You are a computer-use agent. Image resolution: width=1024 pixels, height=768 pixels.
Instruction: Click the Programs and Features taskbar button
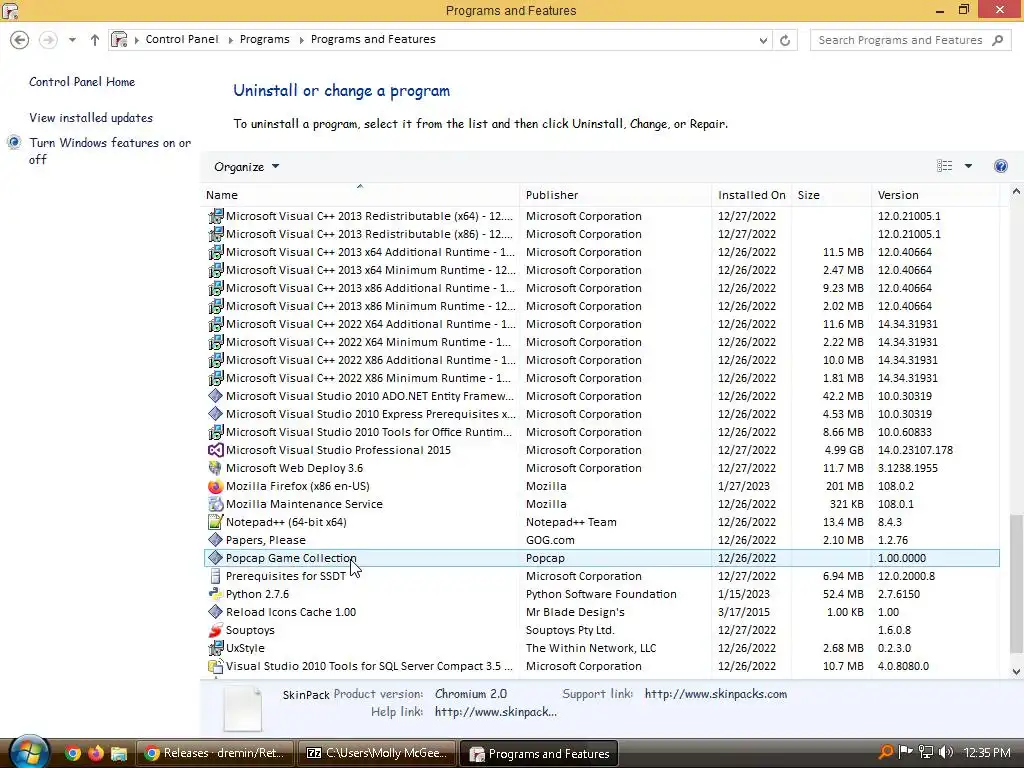pos(539,754)
